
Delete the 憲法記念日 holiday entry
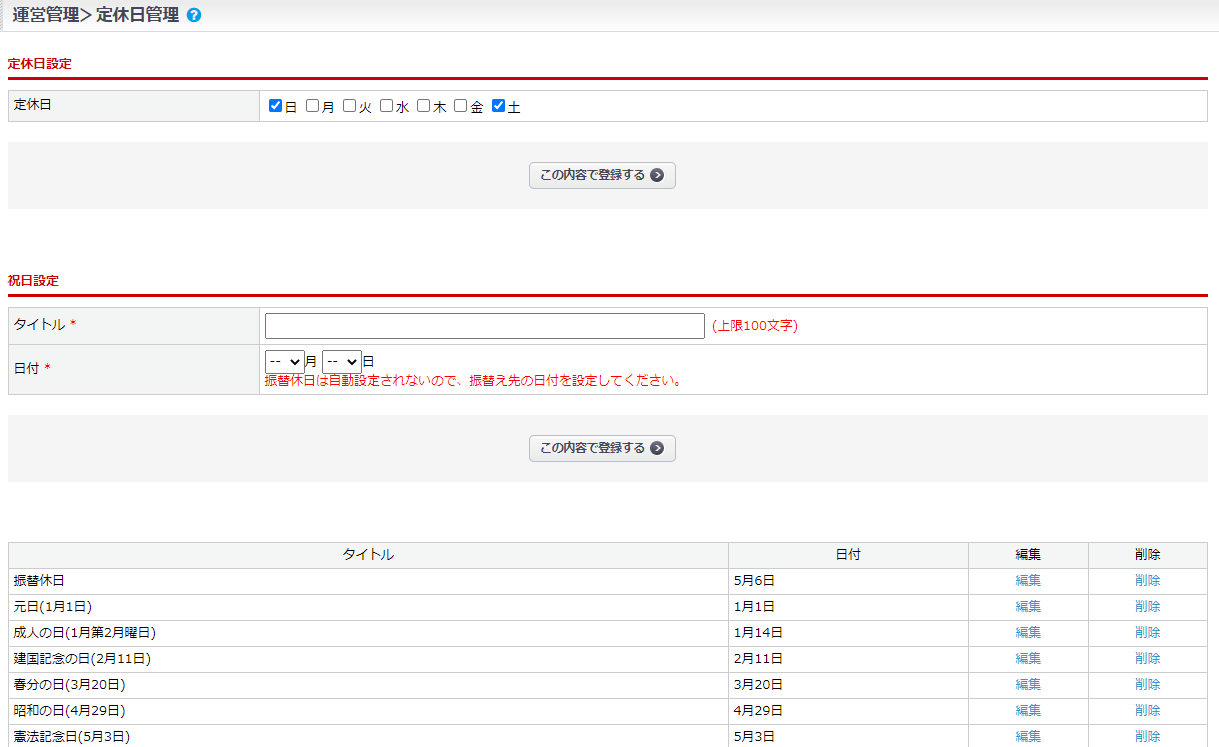[1148, 736]
